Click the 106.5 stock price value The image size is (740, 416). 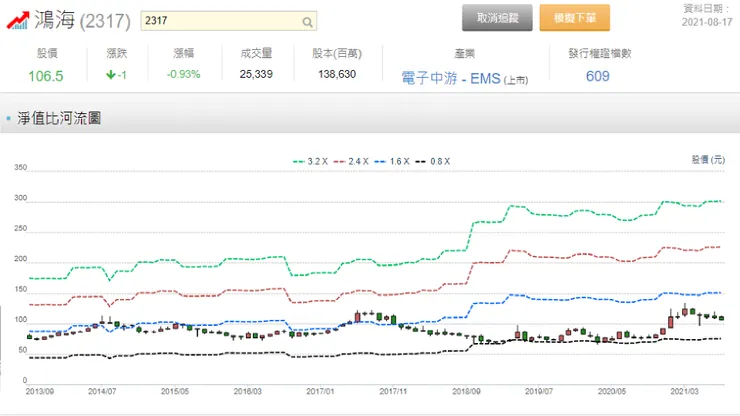click(x=46, y=76)
